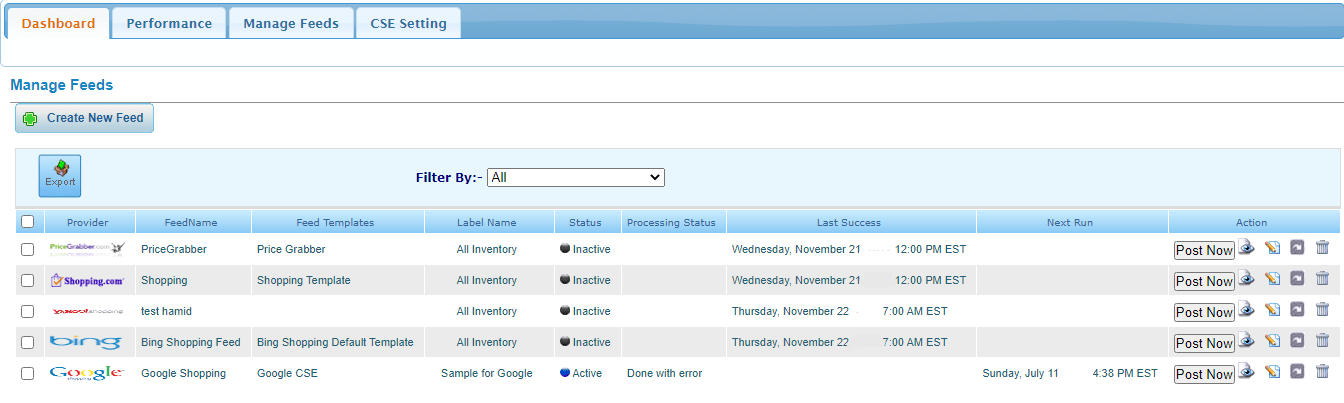
Task: Delete the Google Shopping feed (trash icon)
Action: click(x=1322, y=372)
